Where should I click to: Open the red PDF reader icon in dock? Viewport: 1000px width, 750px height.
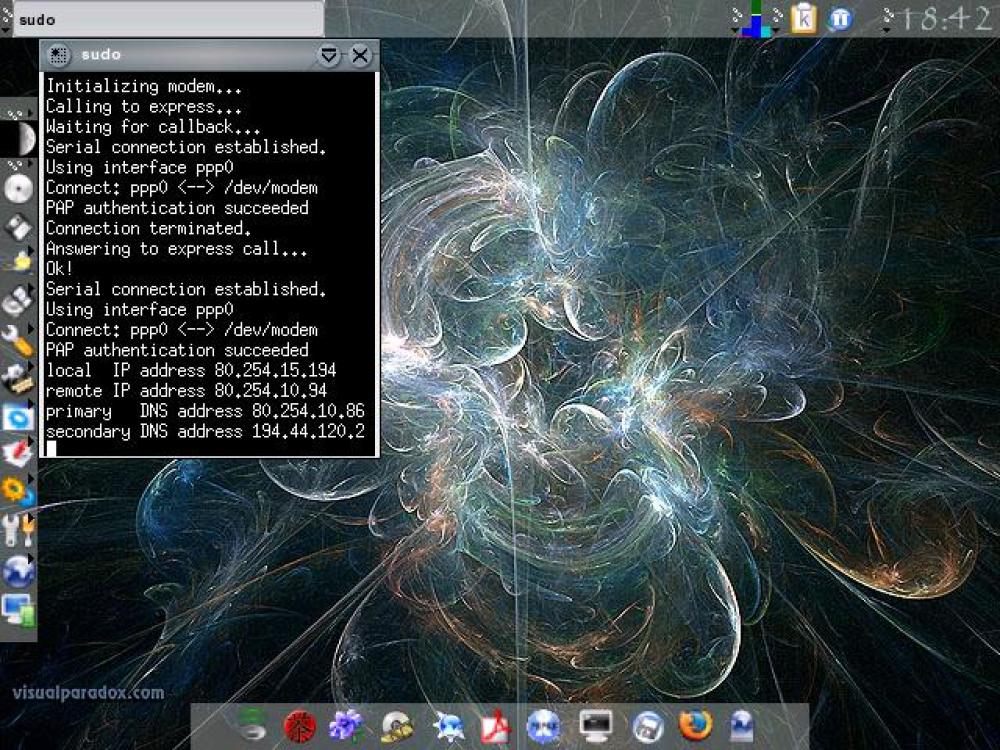pyautogui.click(x=496, y=727)
